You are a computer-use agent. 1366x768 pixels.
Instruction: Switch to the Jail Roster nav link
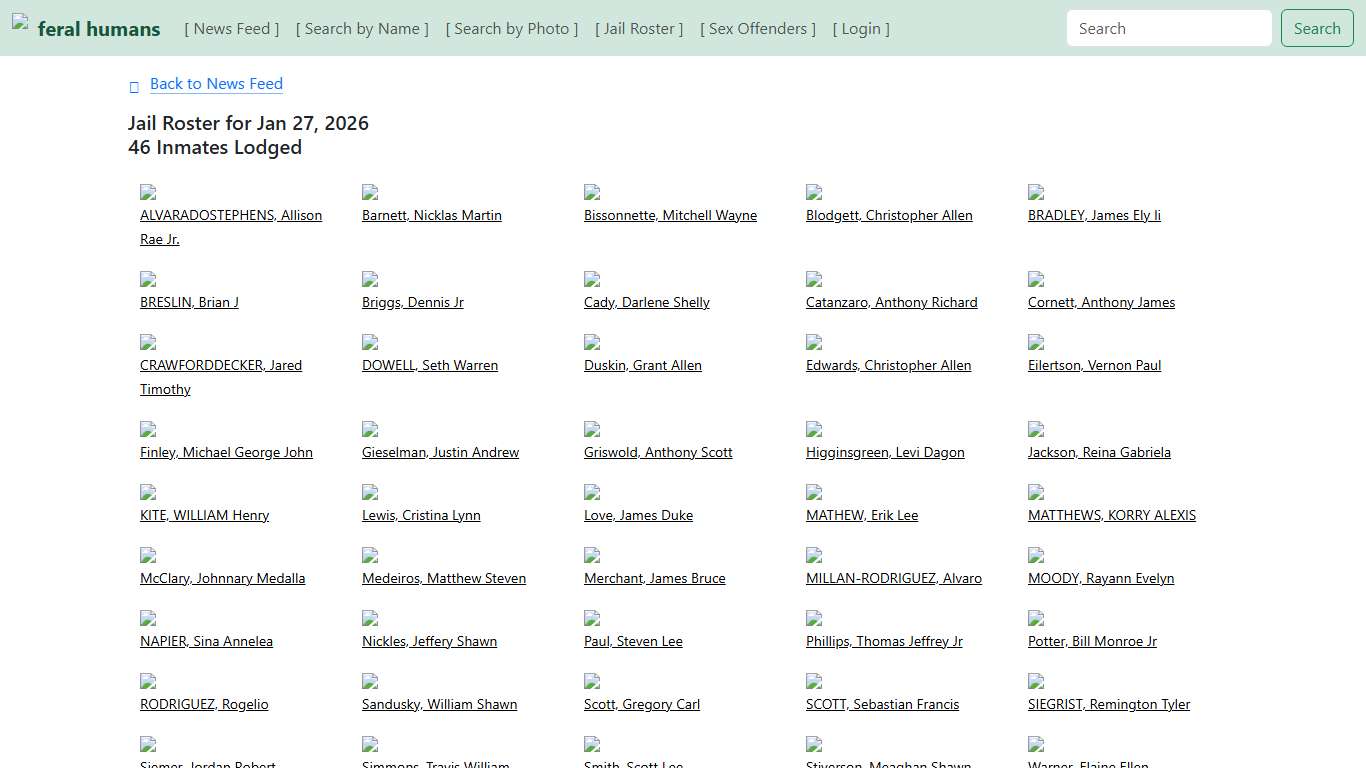coord(639,29)
